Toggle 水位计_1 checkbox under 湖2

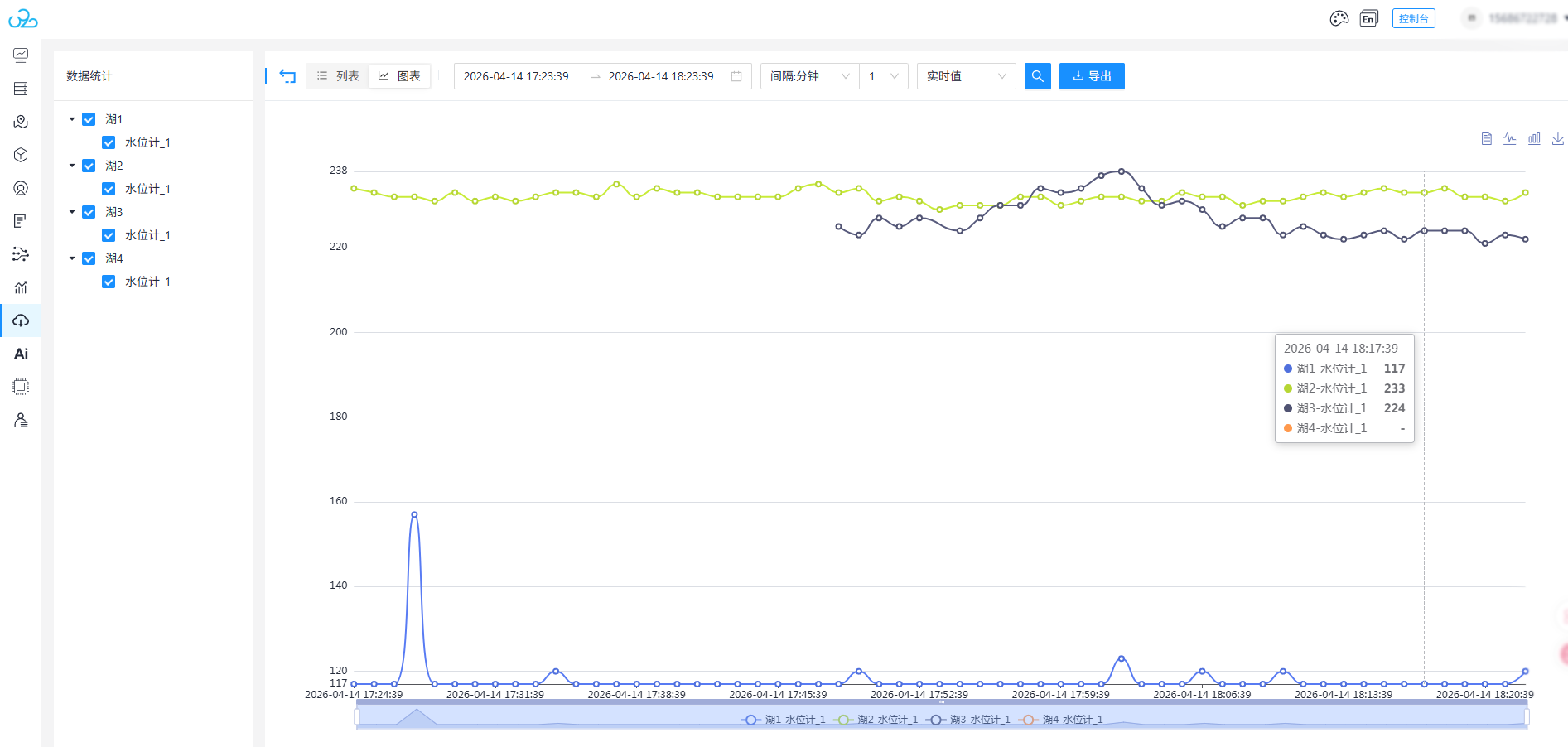tap(109, 189)
